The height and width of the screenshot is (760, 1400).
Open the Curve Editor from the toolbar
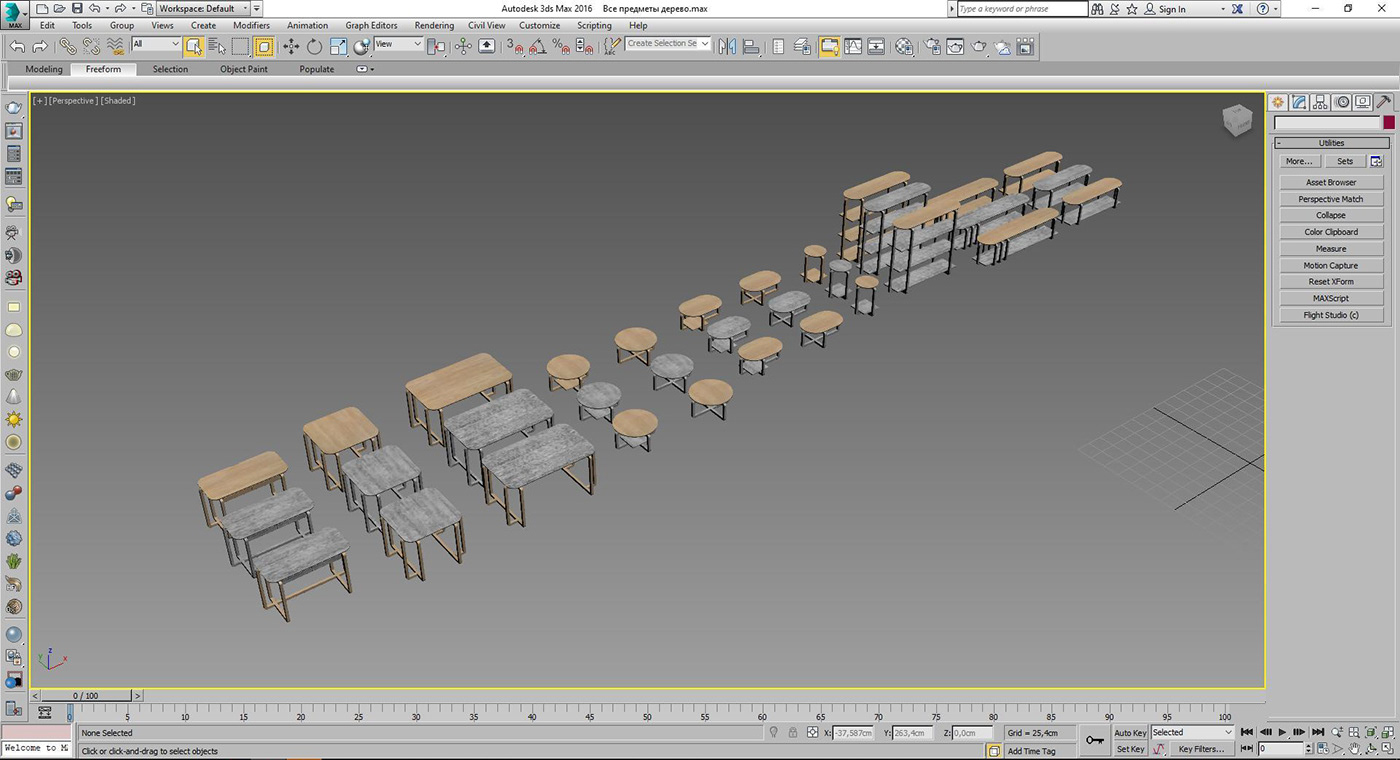[x=852, y=46]
